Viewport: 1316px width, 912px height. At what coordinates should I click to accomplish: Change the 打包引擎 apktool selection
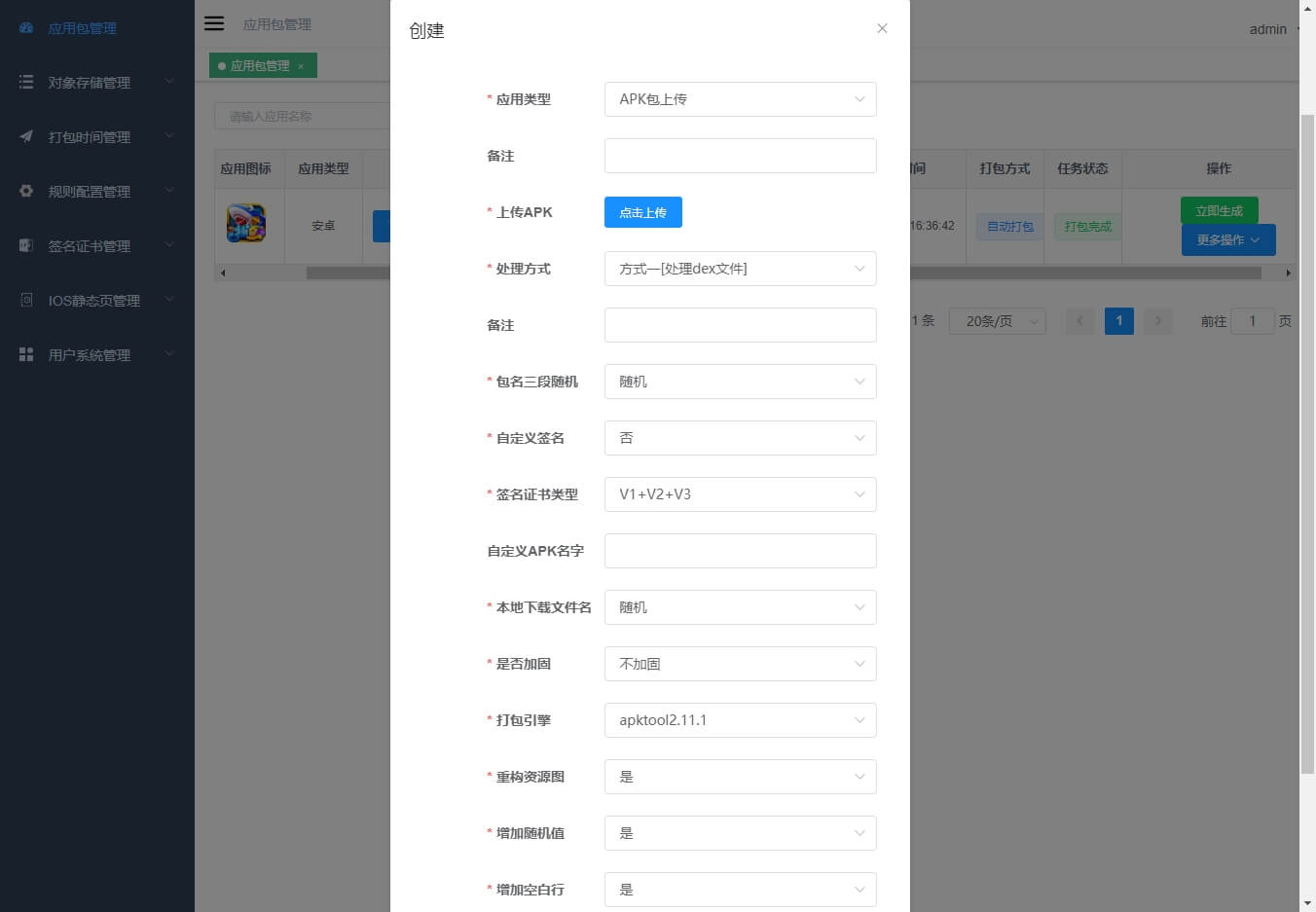click(x=740, y=720)
